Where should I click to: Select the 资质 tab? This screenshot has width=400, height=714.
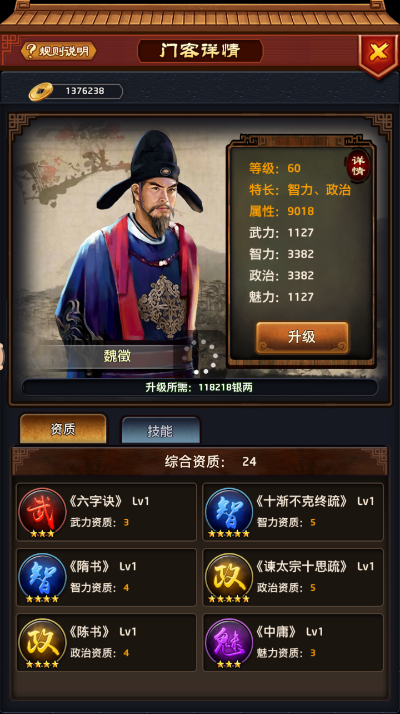(63, 428)
